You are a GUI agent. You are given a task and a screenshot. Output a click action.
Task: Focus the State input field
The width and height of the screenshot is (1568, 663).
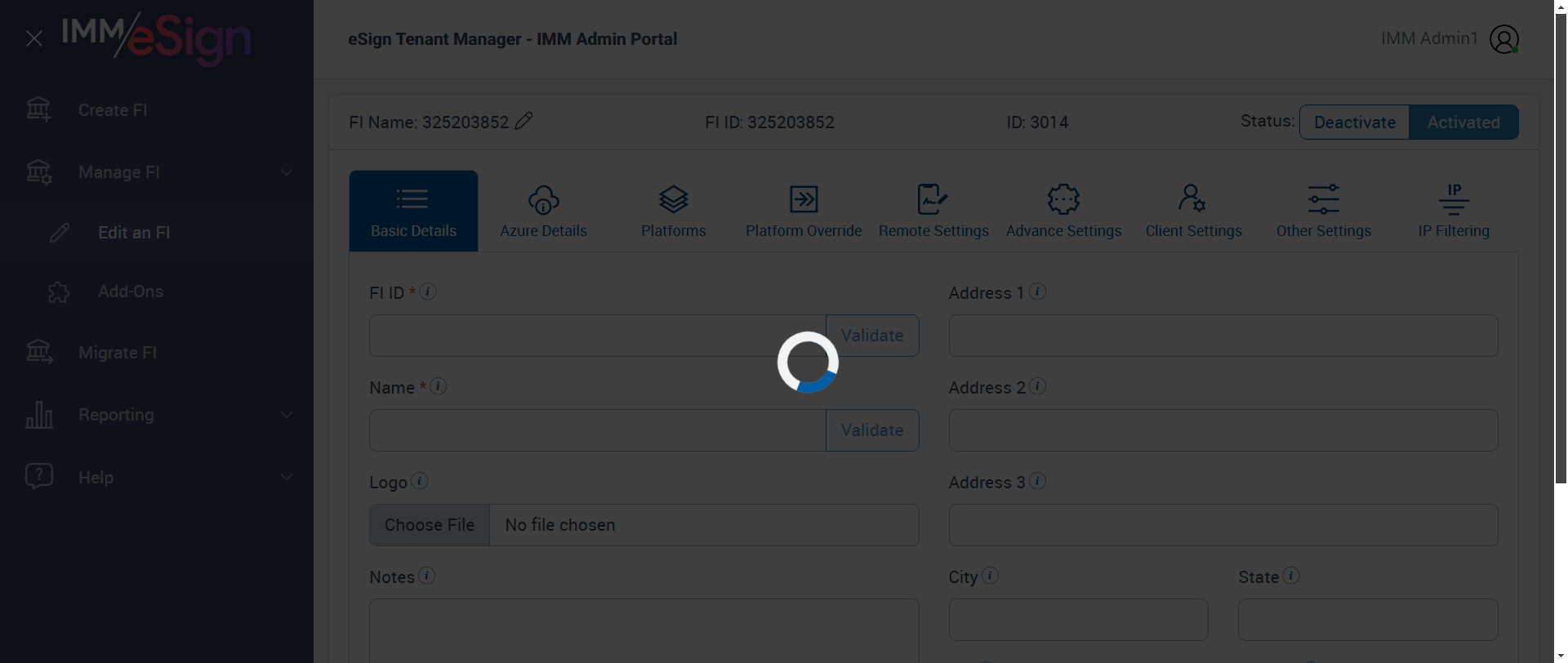(x=1368, y=620)
